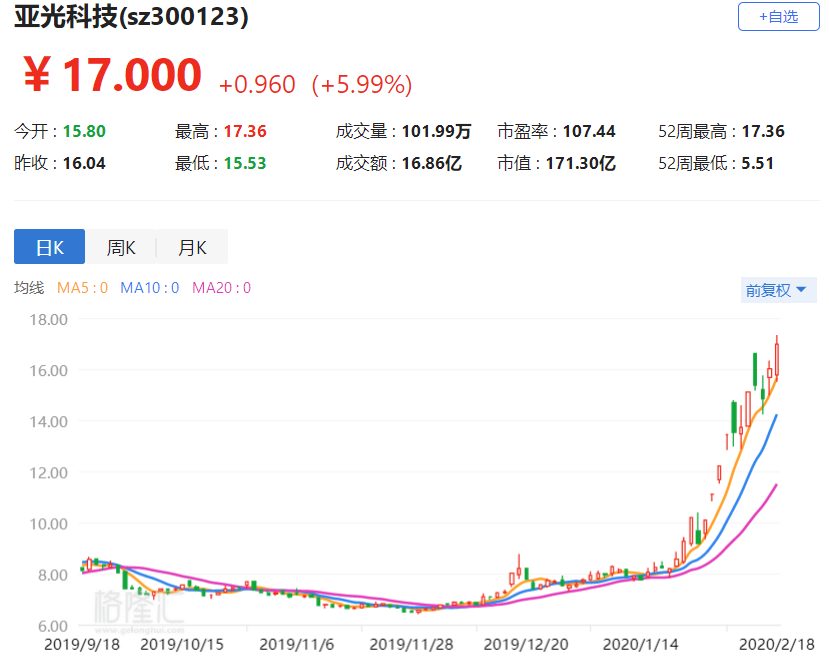
Task: Click the current price ¥17.000
Action: (112, 75)
